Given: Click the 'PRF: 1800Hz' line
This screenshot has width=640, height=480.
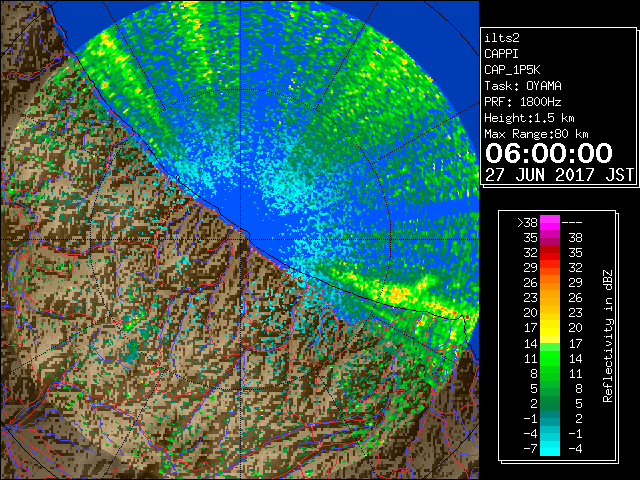Looking at the screenshot, I should (523, 102).
